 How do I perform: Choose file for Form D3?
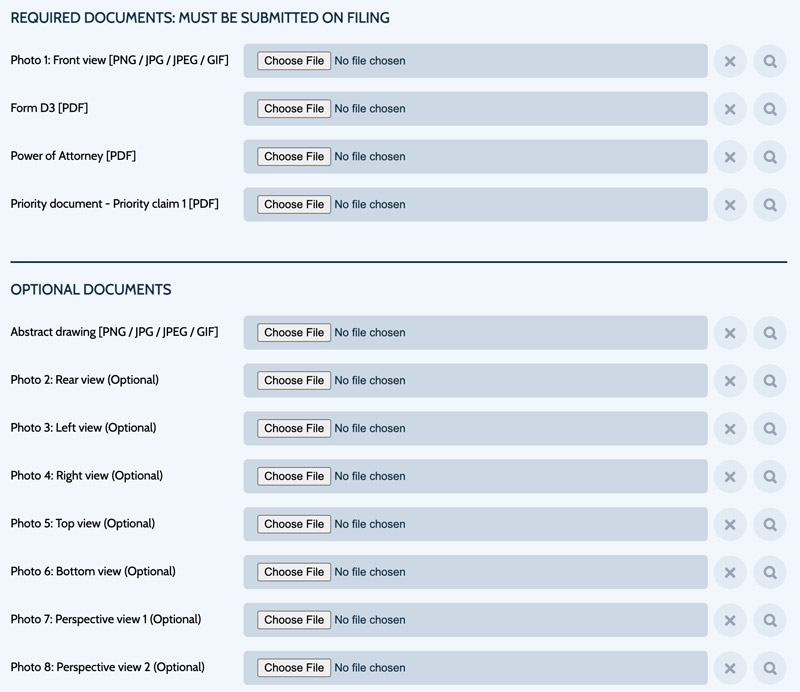coord(294,109)
